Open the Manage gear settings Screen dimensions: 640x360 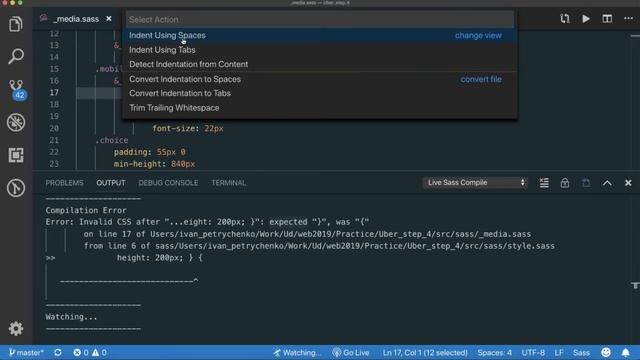click(x=16, y=329)
